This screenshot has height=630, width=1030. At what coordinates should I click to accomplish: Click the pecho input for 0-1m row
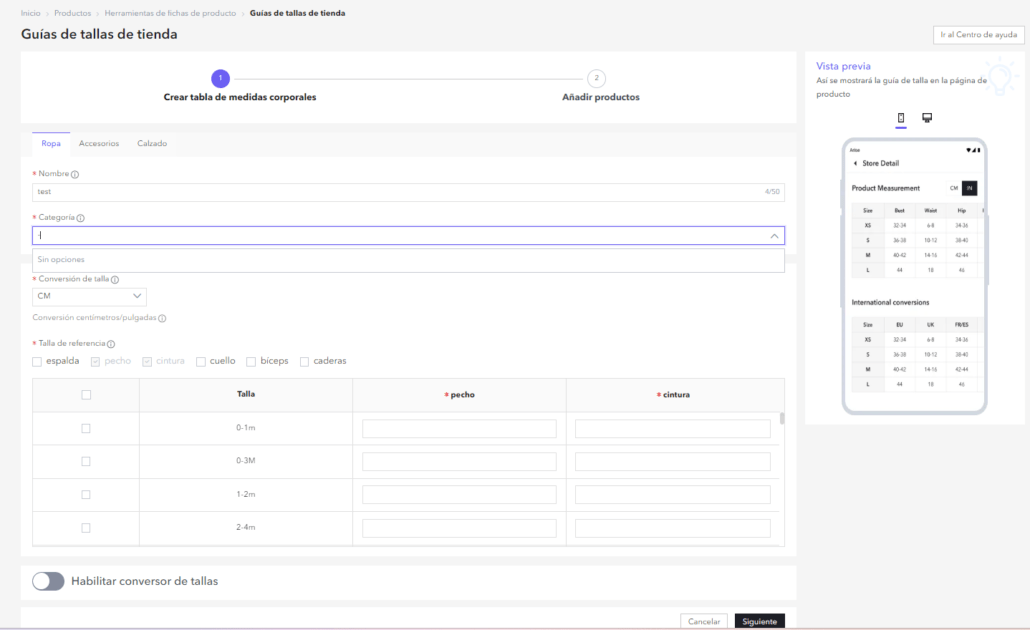(x=459, y=429)
